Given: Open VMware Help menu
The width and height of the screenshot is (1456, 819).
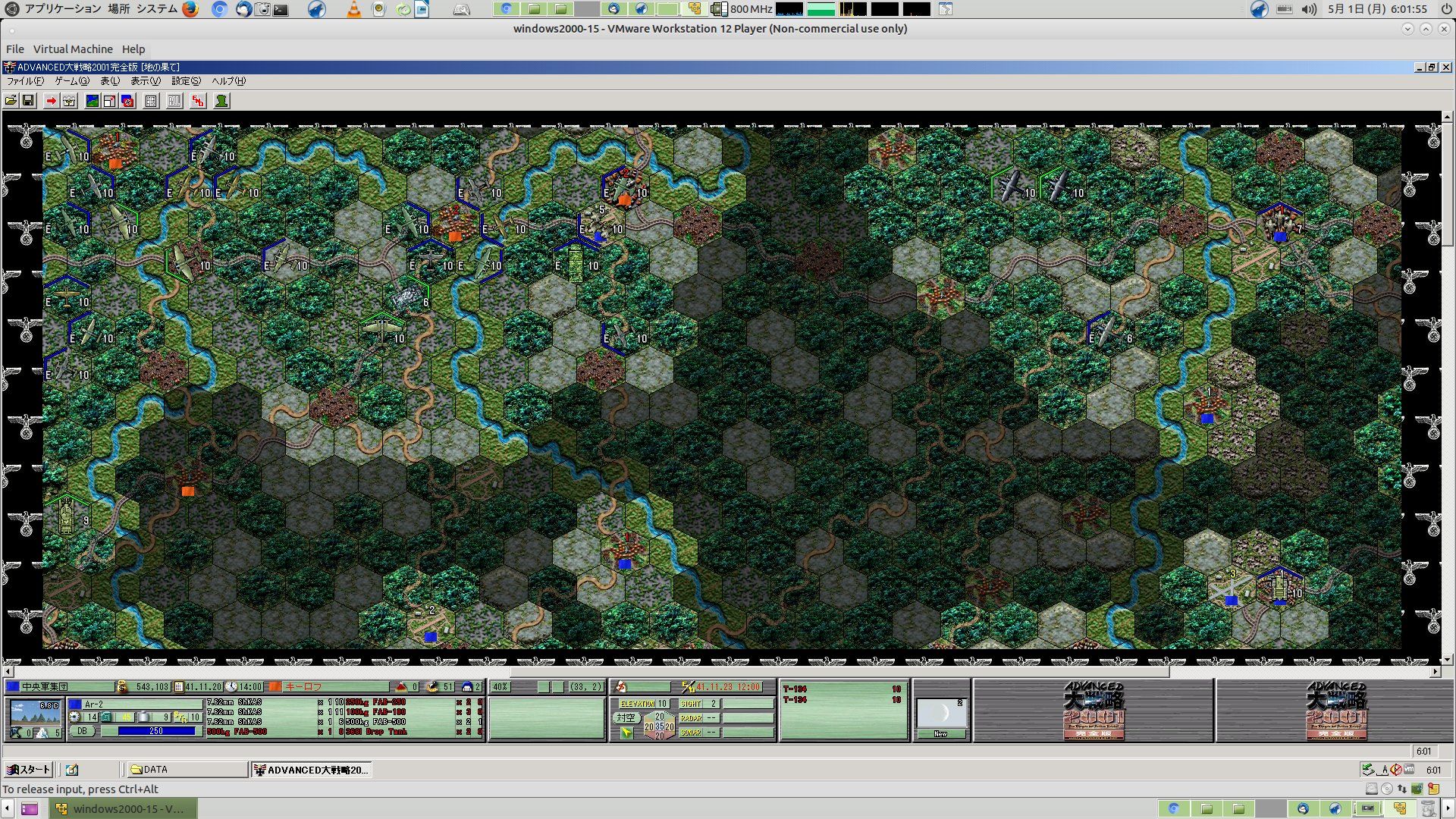Looking at the screenshot, I should (x=133, y=49).
